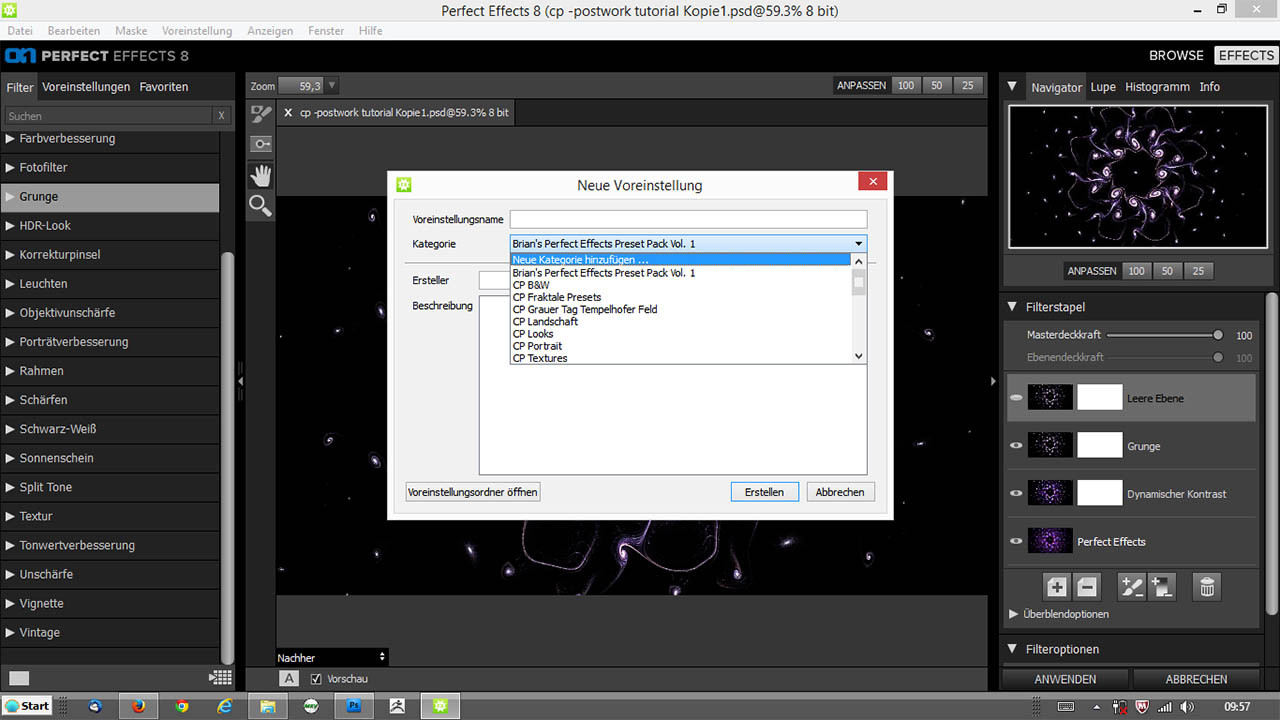Select the Hand pan tool
Viewport: 1280px width, 720px height.
(x=261, y=176)
